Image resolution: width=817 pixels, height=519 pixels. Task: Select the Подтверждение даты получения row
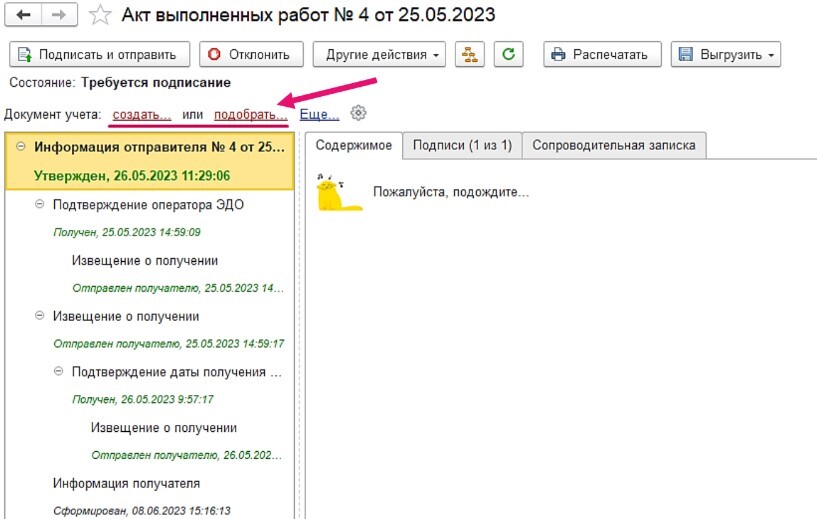177,372
